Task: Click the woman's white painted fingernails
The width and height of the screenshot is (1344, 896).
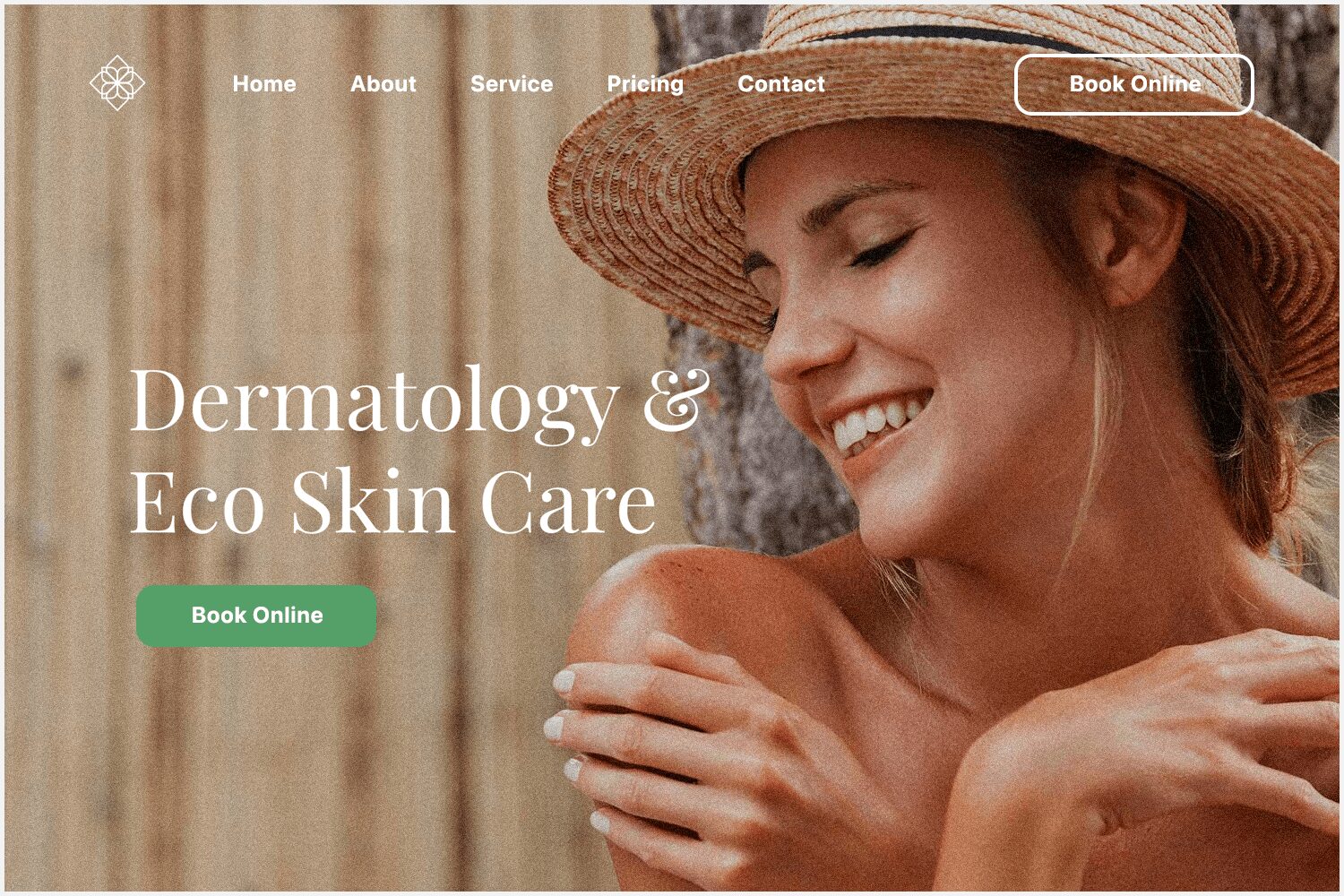Action: click(x=569, y=726)
